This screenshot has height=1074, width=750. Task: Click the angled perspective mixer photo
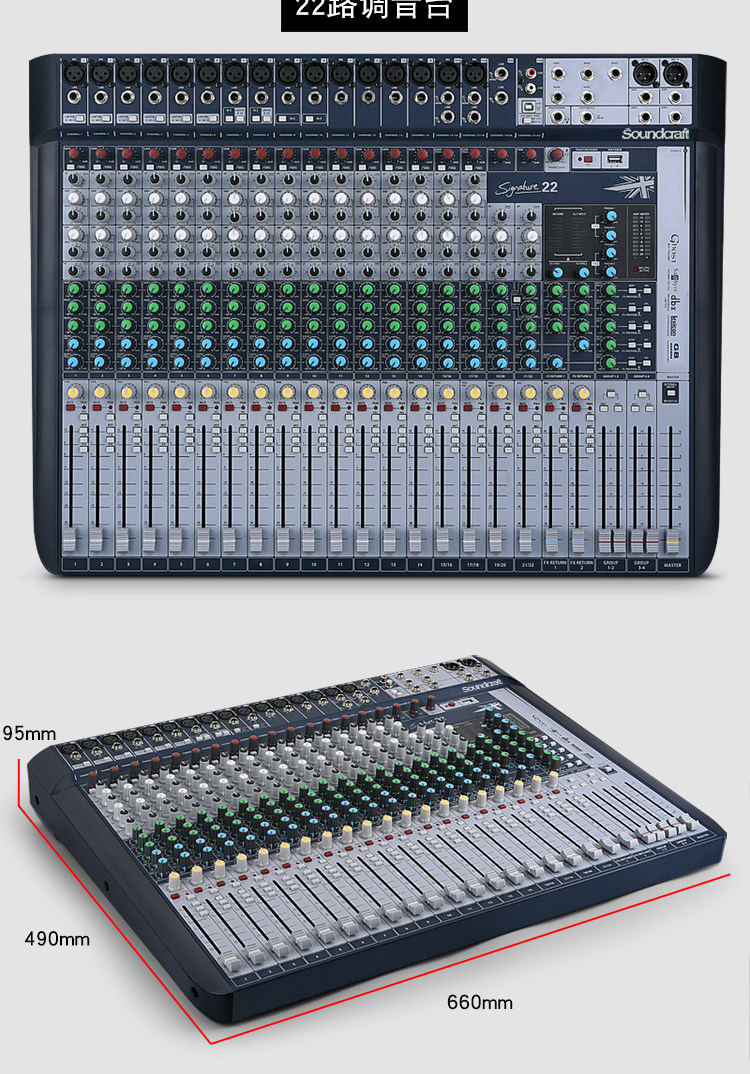tap(376, 840)
